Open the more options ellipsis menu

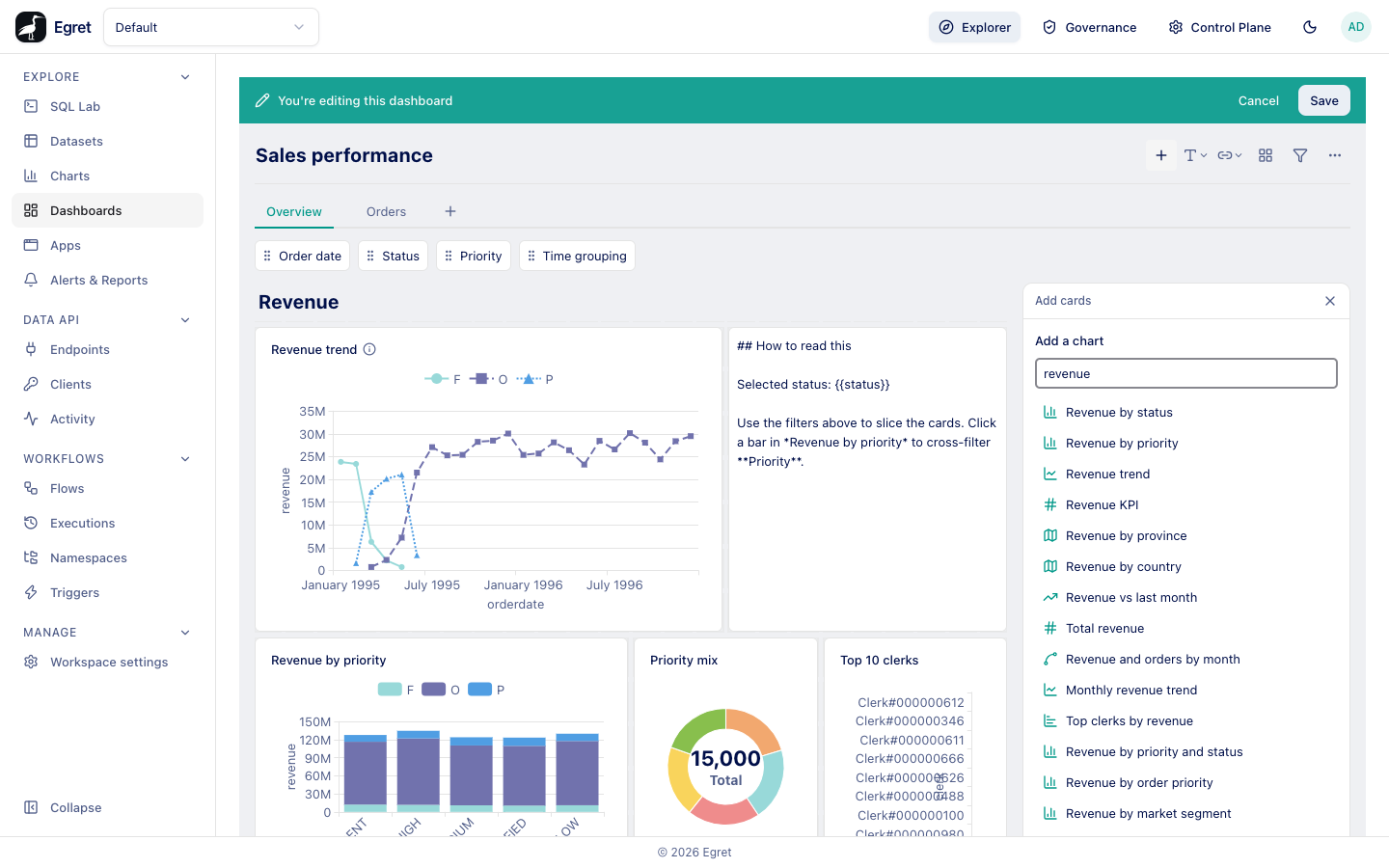[x=1335, y=155]
